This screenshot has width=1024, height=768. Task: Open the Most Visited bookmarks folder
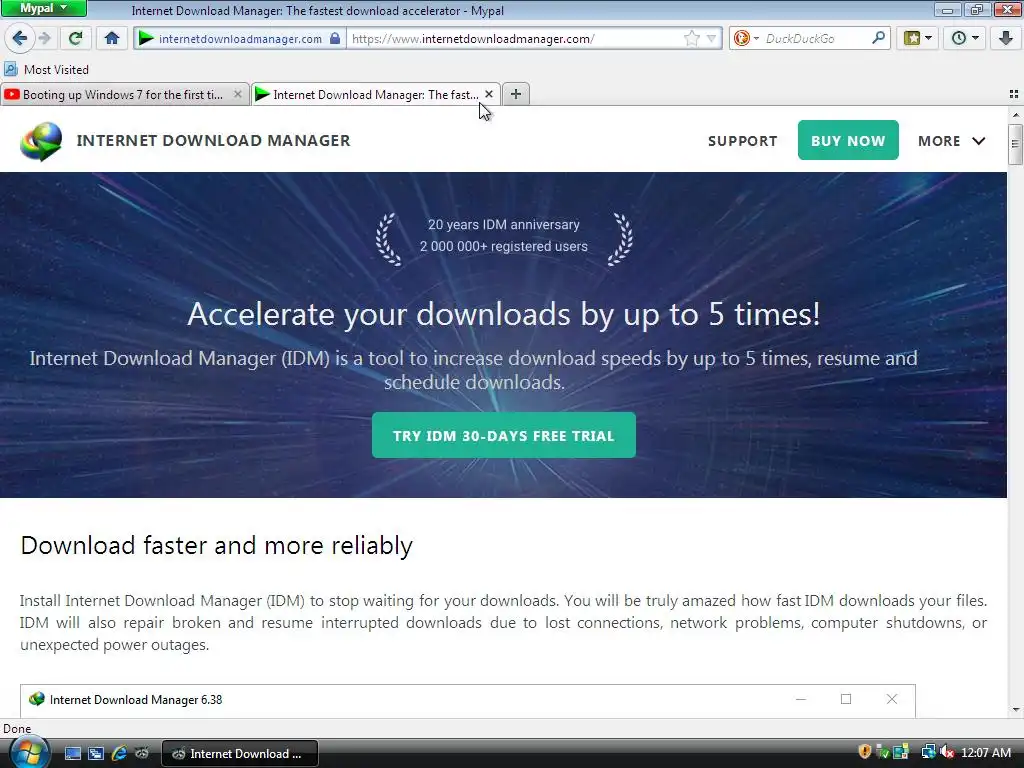46,69
